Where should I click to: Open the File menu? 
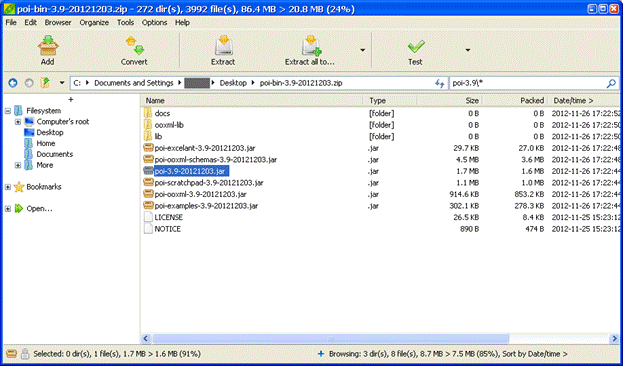(11, 23)
